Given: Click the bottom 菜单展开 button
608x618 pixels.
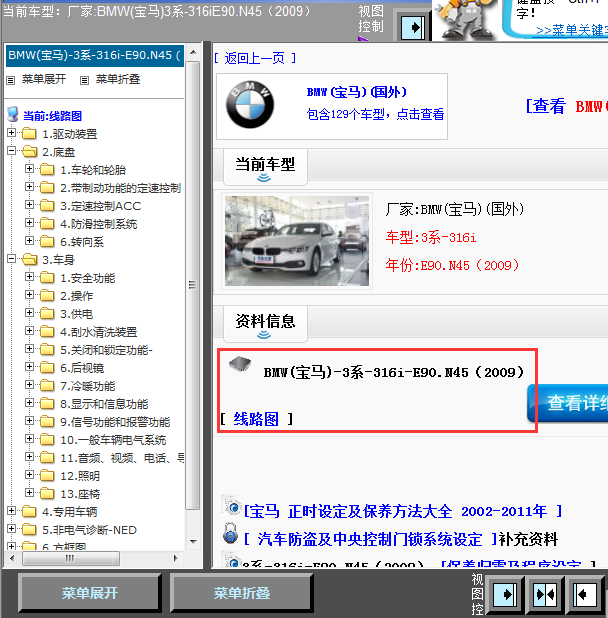Looking at the screenshot, I should click(x=89, y=593).
